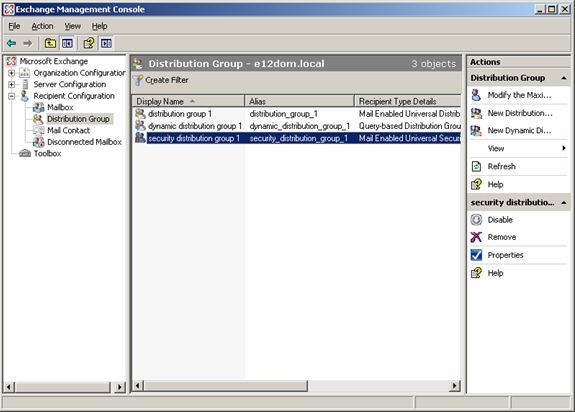Open the View submenu arrow

coord(564,148)
